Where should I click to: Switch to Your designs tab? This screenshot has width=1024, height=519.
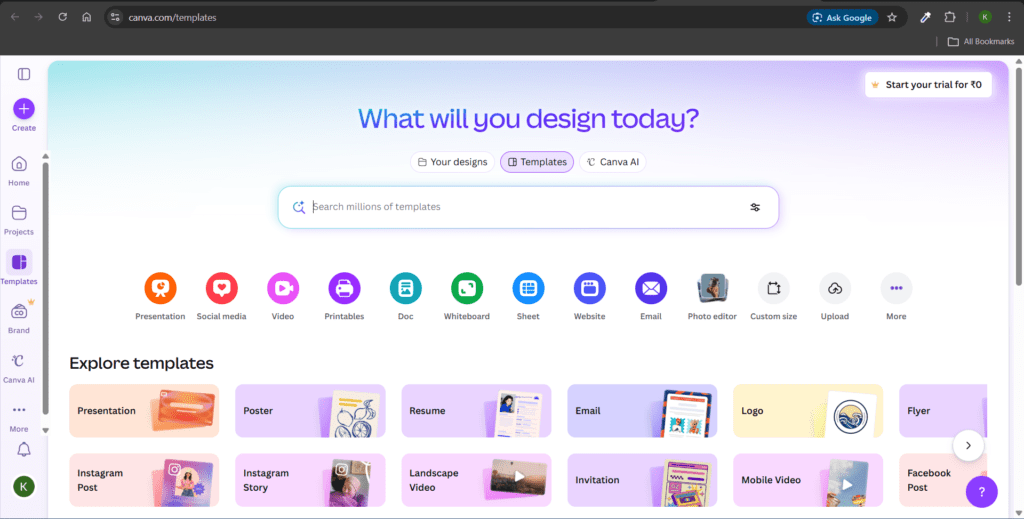pyautogui.click(x=452, y=162)
